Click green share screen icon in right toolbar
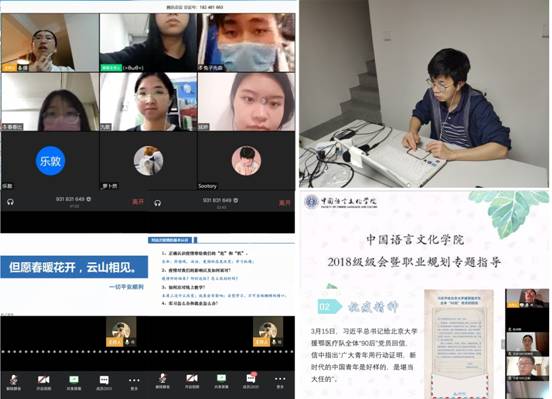The width and height of the screenshot is (552, 399). [221, 378]
